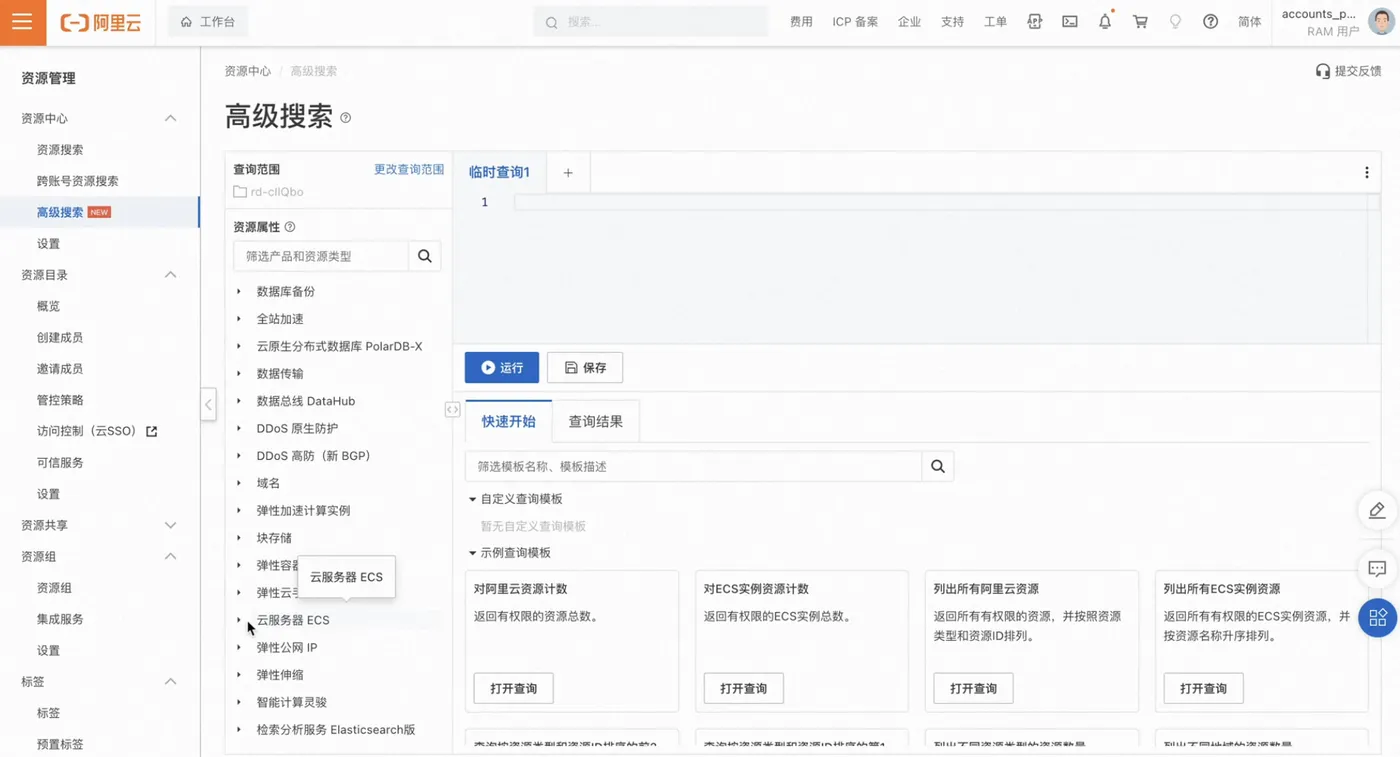This screenshot has height=757, width=1400.
Task: Open 资源搜索 in the sidebar
Action: pos(60,149)
